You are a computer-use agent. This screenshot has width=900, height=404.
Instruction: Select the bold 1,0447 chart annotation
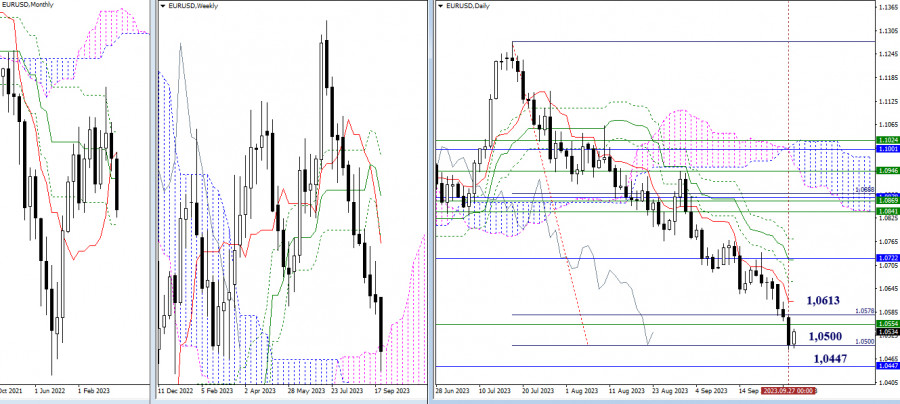click(831, 359)
